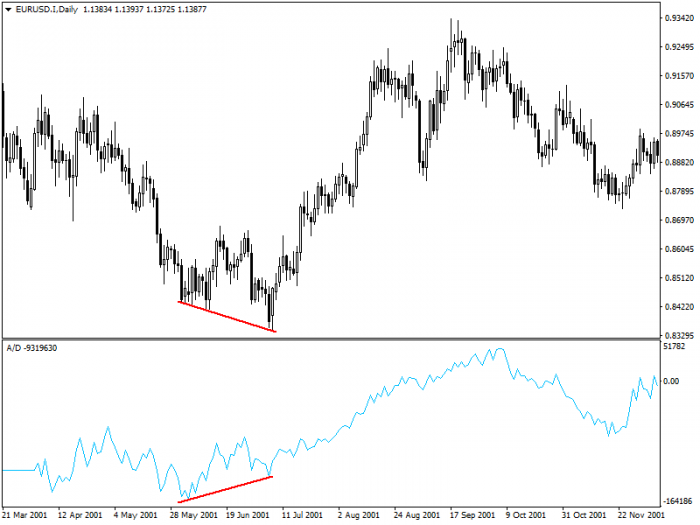Select the A/D -9319630 indicator label
The width and height of the screenshot is (700, 525).
pyautogui.click(x=32, y=348)
